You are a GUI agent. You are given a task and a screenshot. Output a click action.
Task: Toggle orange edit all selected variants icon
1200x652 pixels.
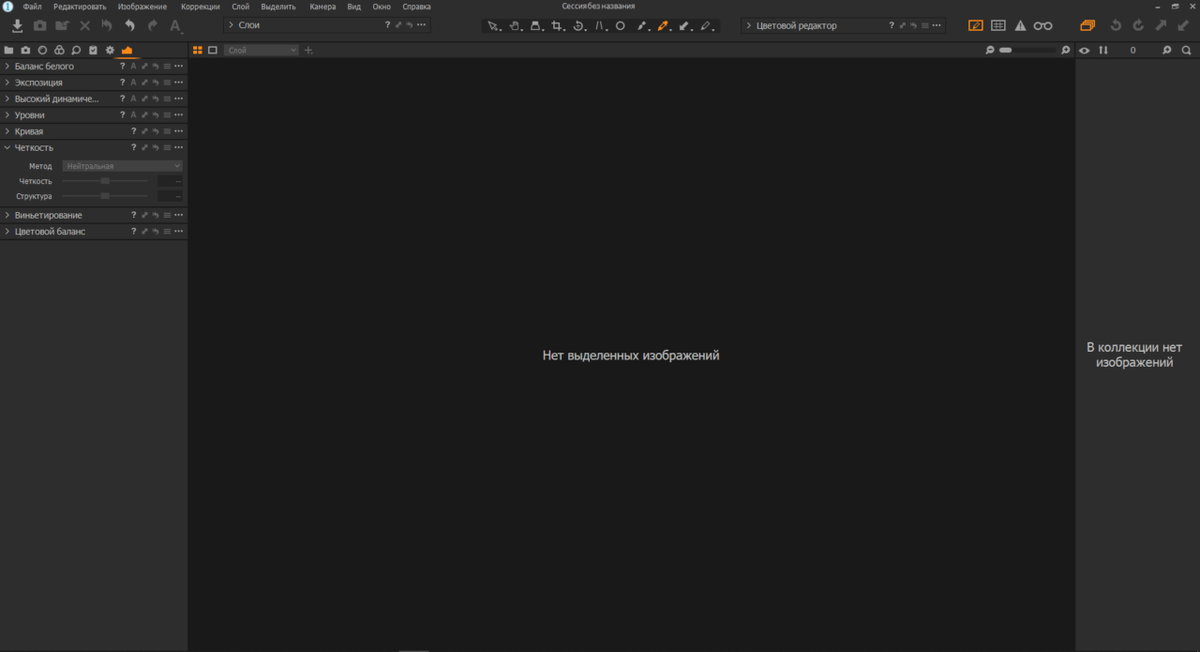(x=1088, y=25)
